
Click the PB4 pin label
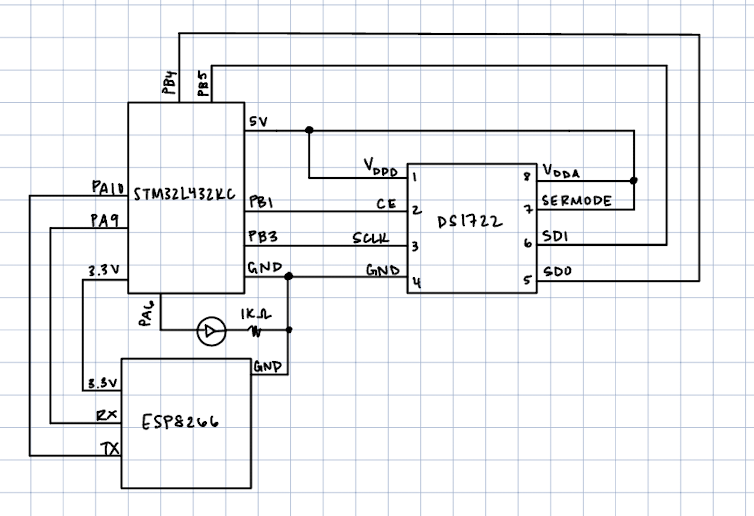[169, 82]
